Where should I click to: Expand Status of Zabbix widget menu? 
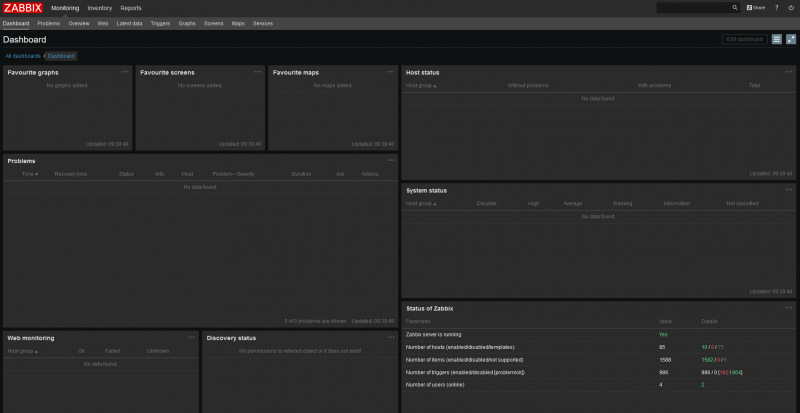pyautogui.click(x=790, y=306)
